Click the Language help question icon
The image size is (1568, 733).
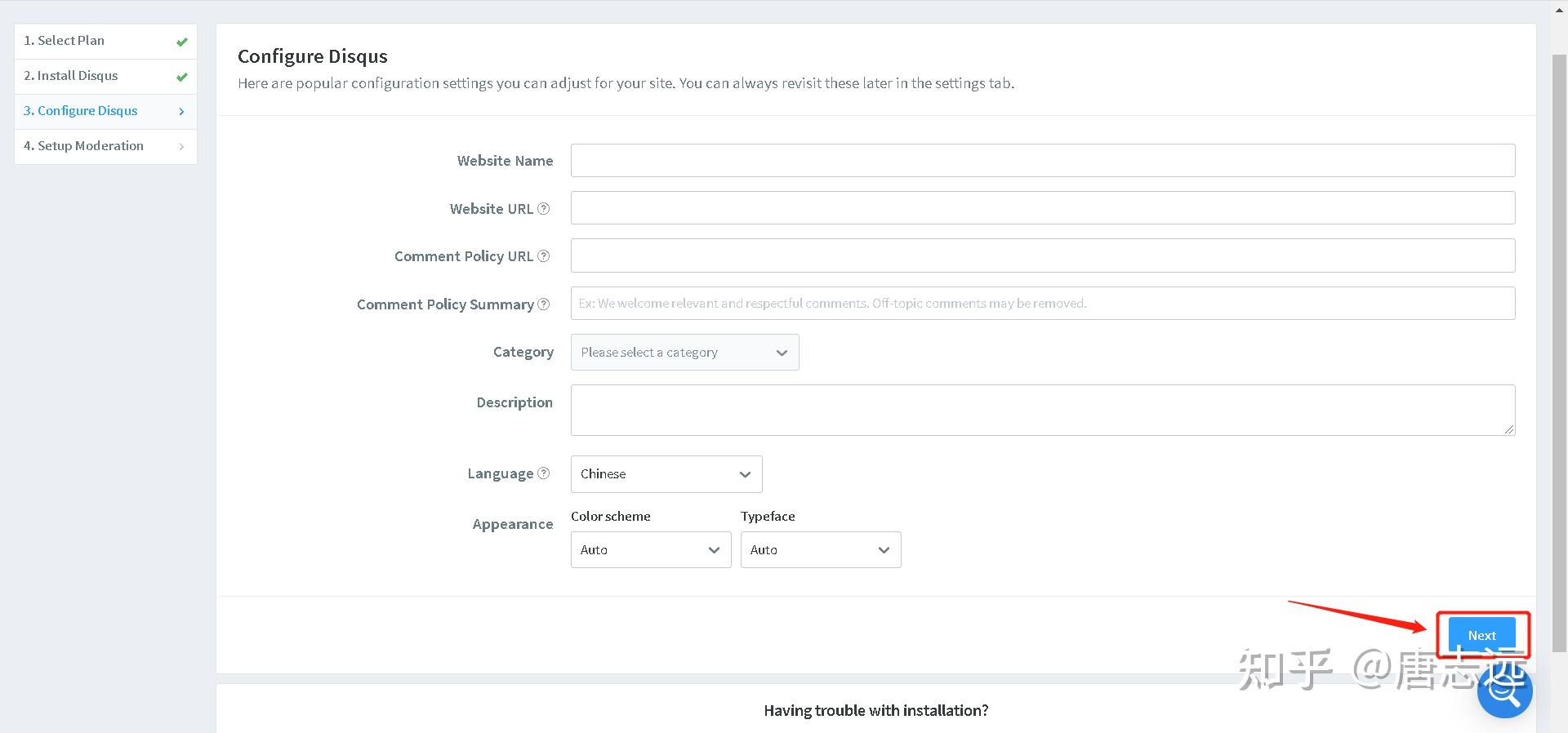544,473
